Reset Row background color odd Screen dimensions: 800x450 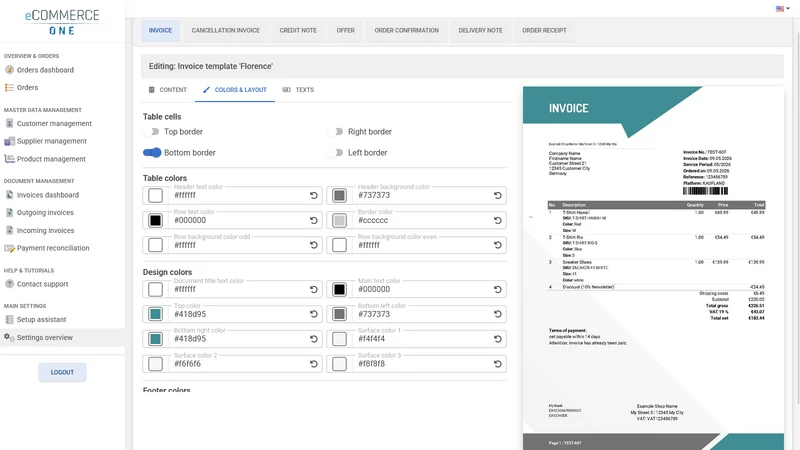click(314, 245)
